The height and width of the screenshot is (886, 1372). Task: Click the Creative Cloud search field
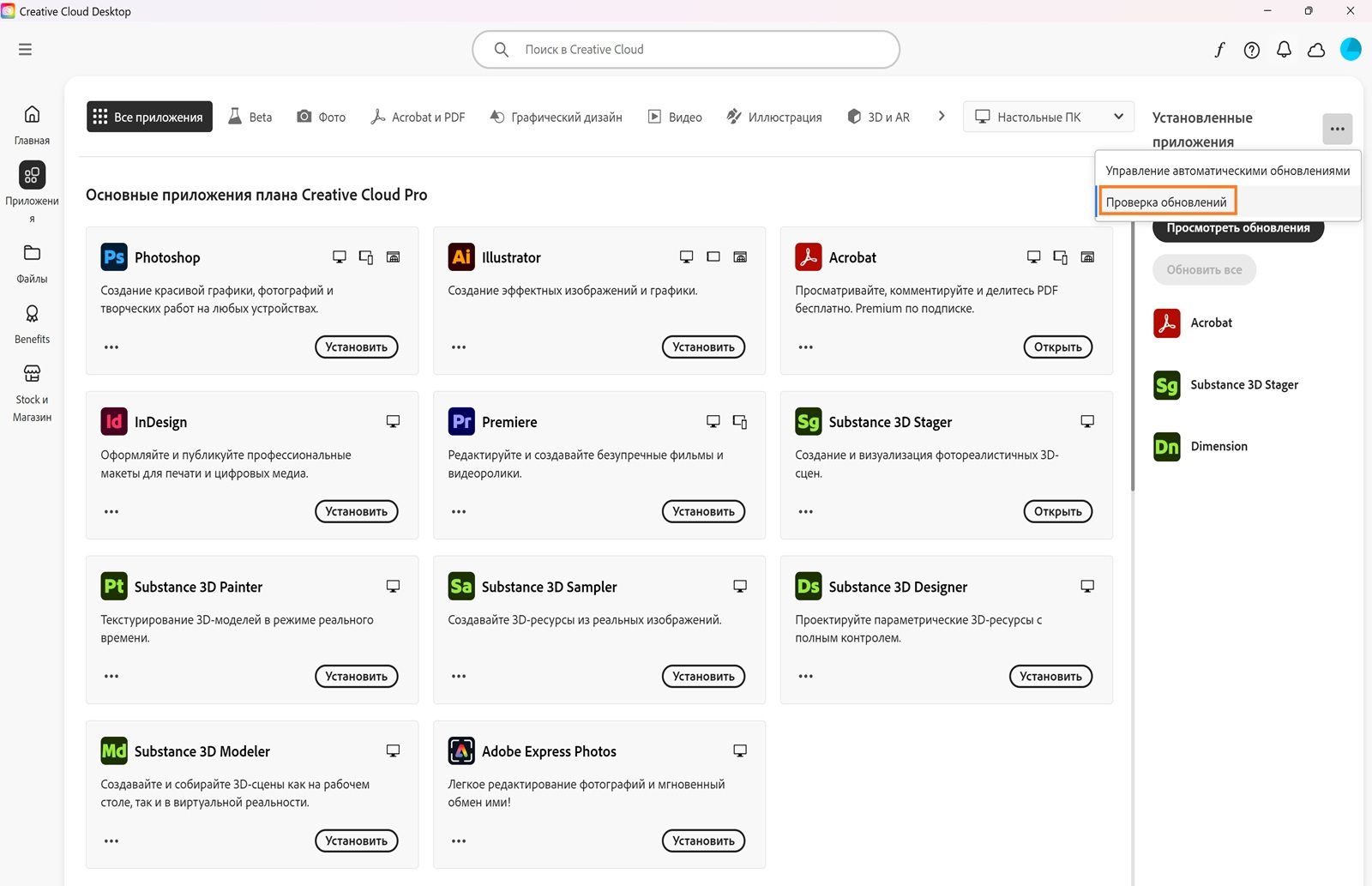pyautogui.click(x=686, y=50)
